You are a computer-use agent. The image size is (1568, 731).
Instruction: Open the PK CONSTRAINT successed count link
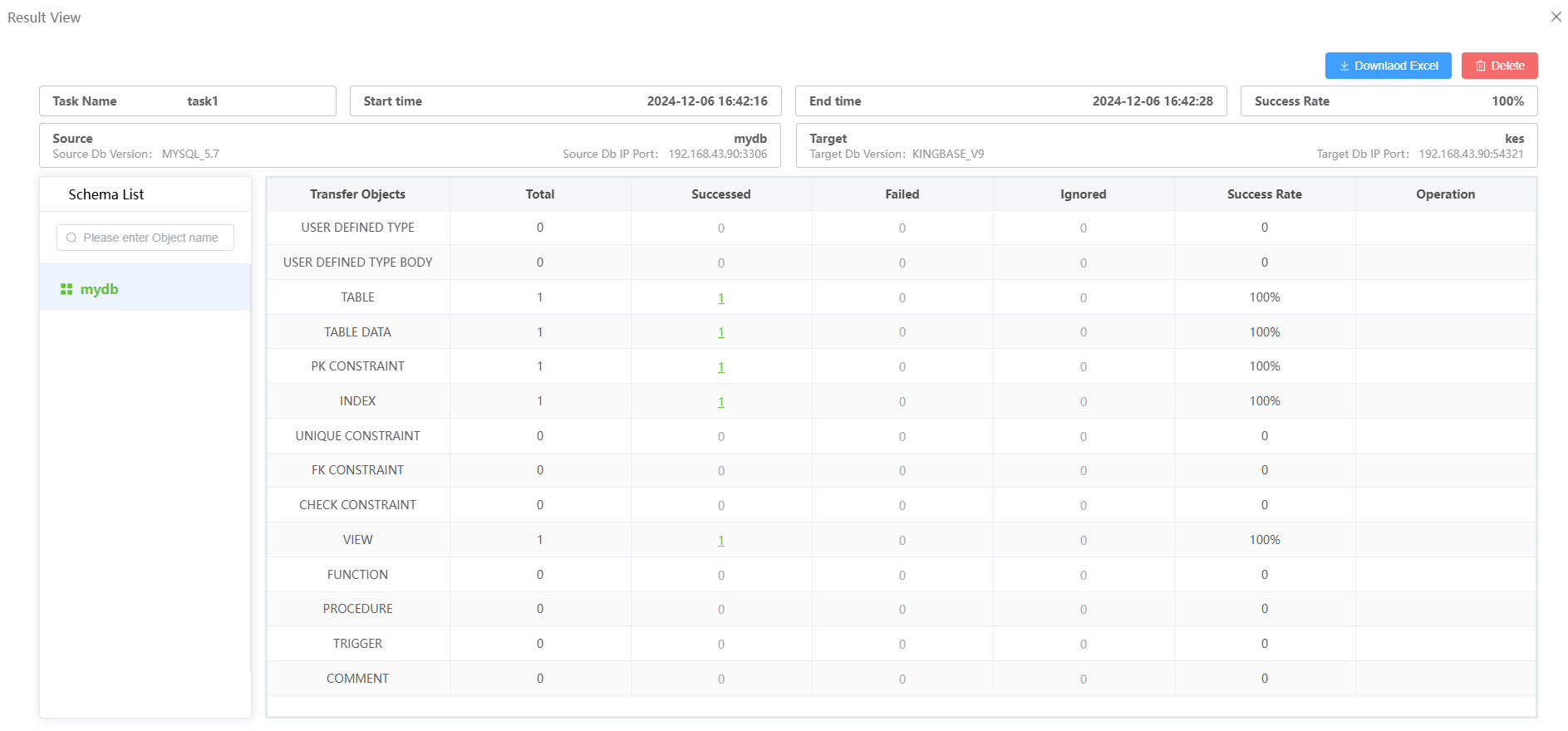click(721, 367)
